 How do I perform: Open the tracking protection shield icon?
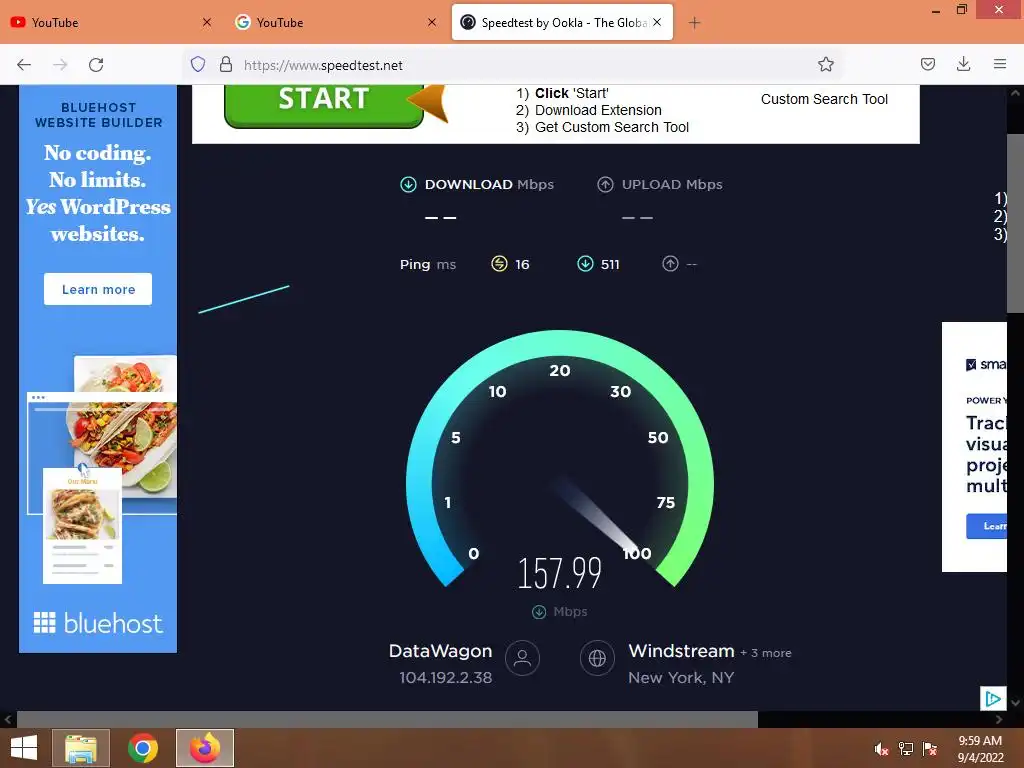click(x=198, y=64)
